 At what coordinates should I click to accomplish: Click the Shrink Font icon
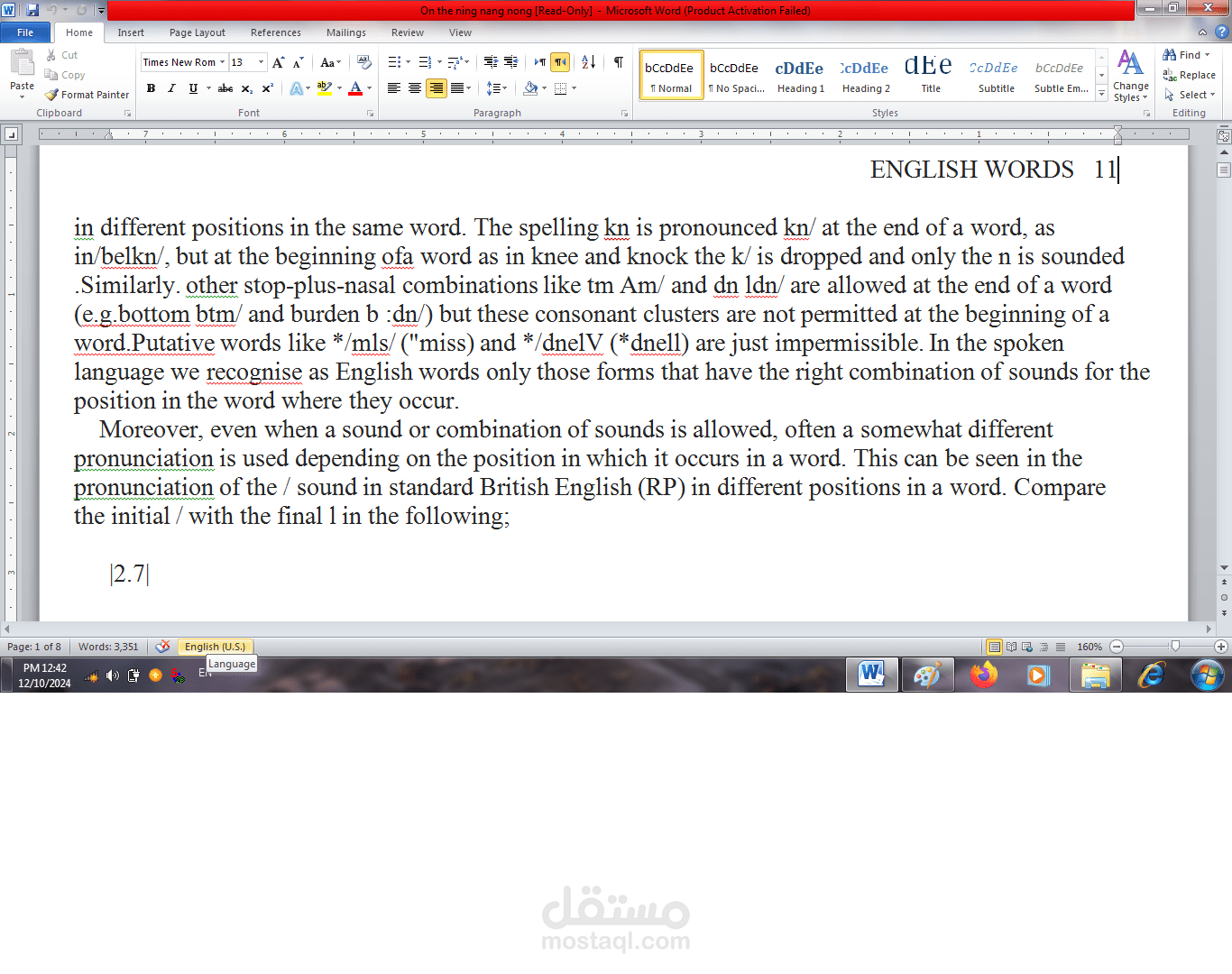pyautogui.click(x=299, y=62)
